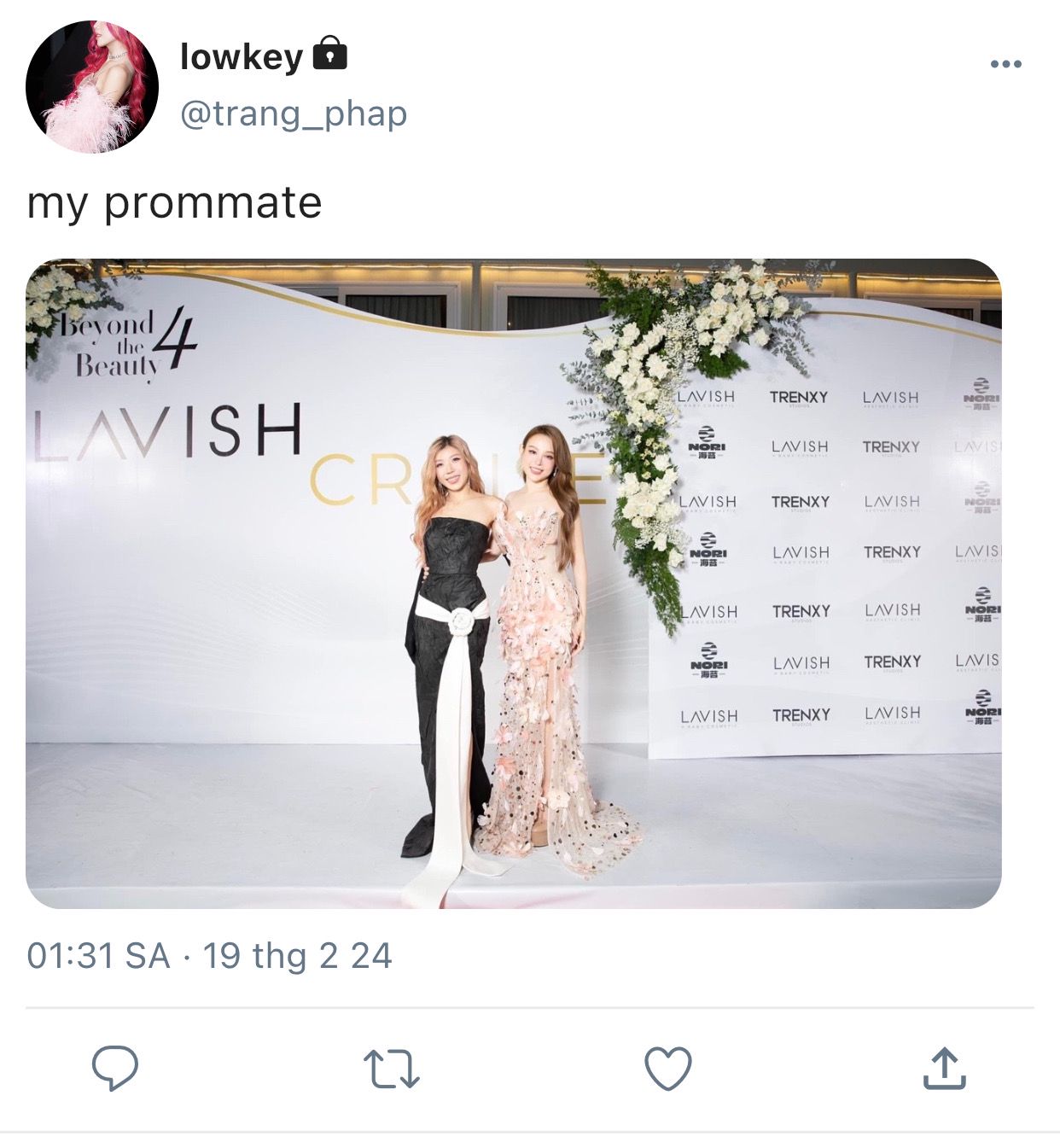Viewport: 1060px width, 1148px height.
Task: Like the tweet with the heart icon
Action: click(x=667, y=1069)
